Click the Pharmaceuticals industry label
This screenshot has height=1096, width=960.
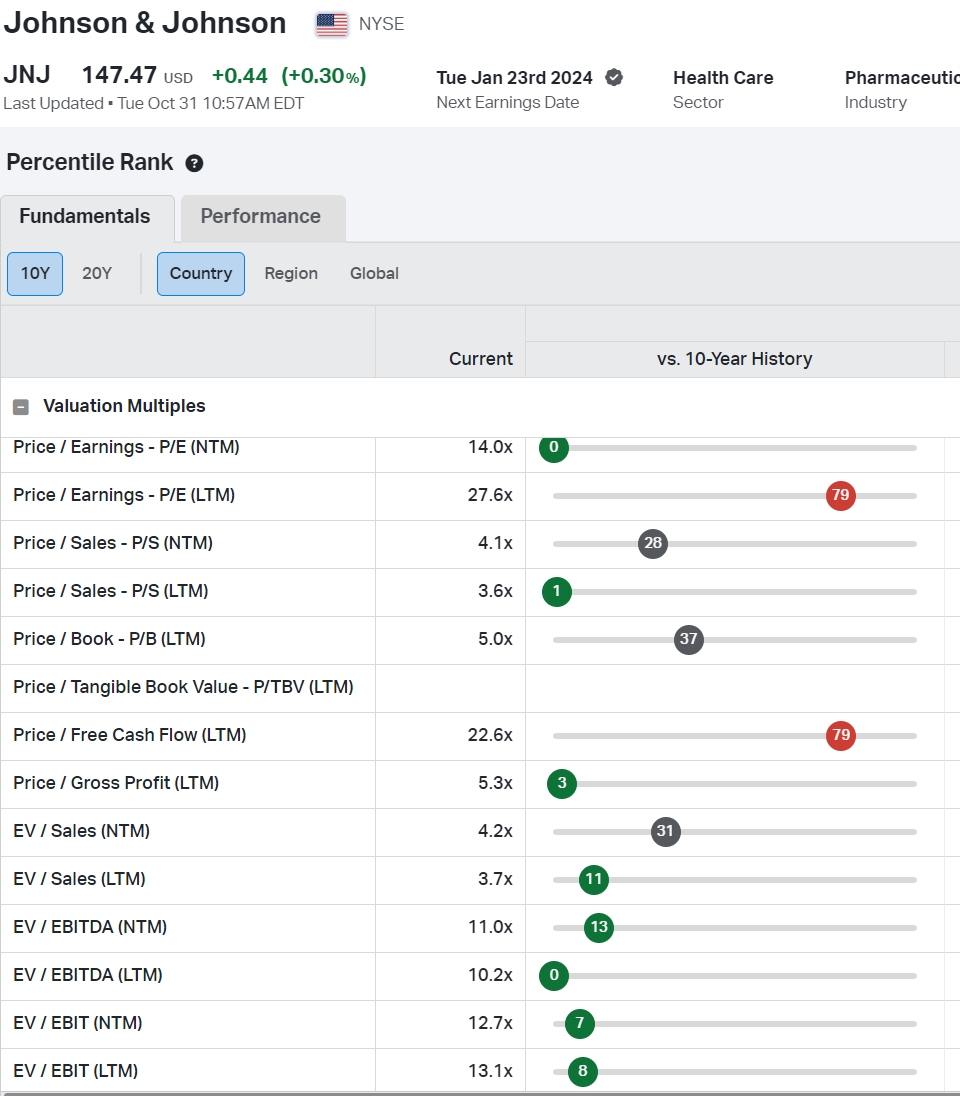coord(902,78)
